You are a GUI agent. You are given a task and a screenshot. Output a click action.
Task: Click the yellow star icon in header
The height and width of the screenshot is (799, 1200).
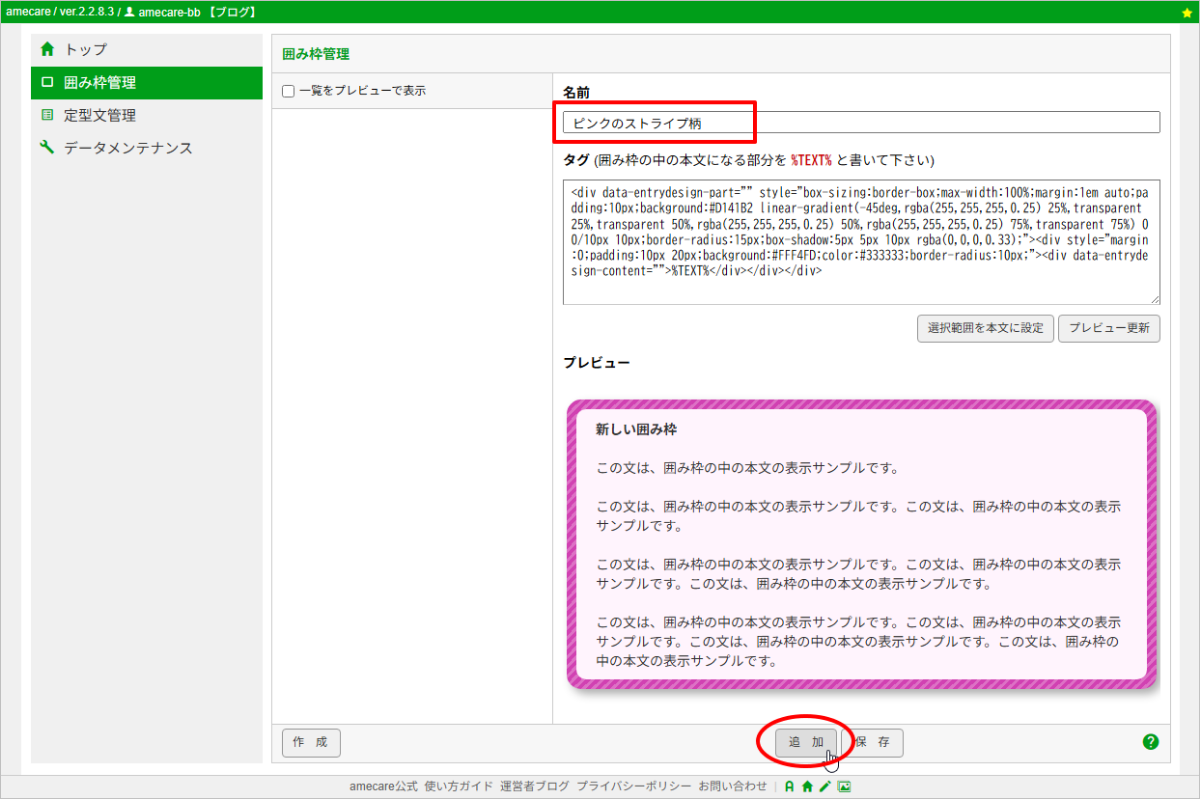pyautogui.click(x=1187, y=12)
